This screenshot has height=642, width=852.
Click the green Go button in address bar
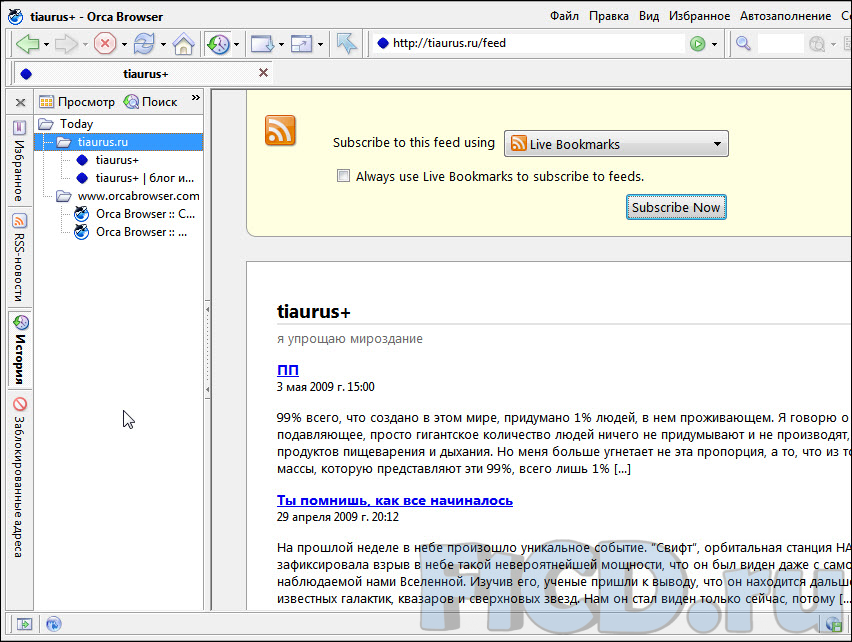697,43
